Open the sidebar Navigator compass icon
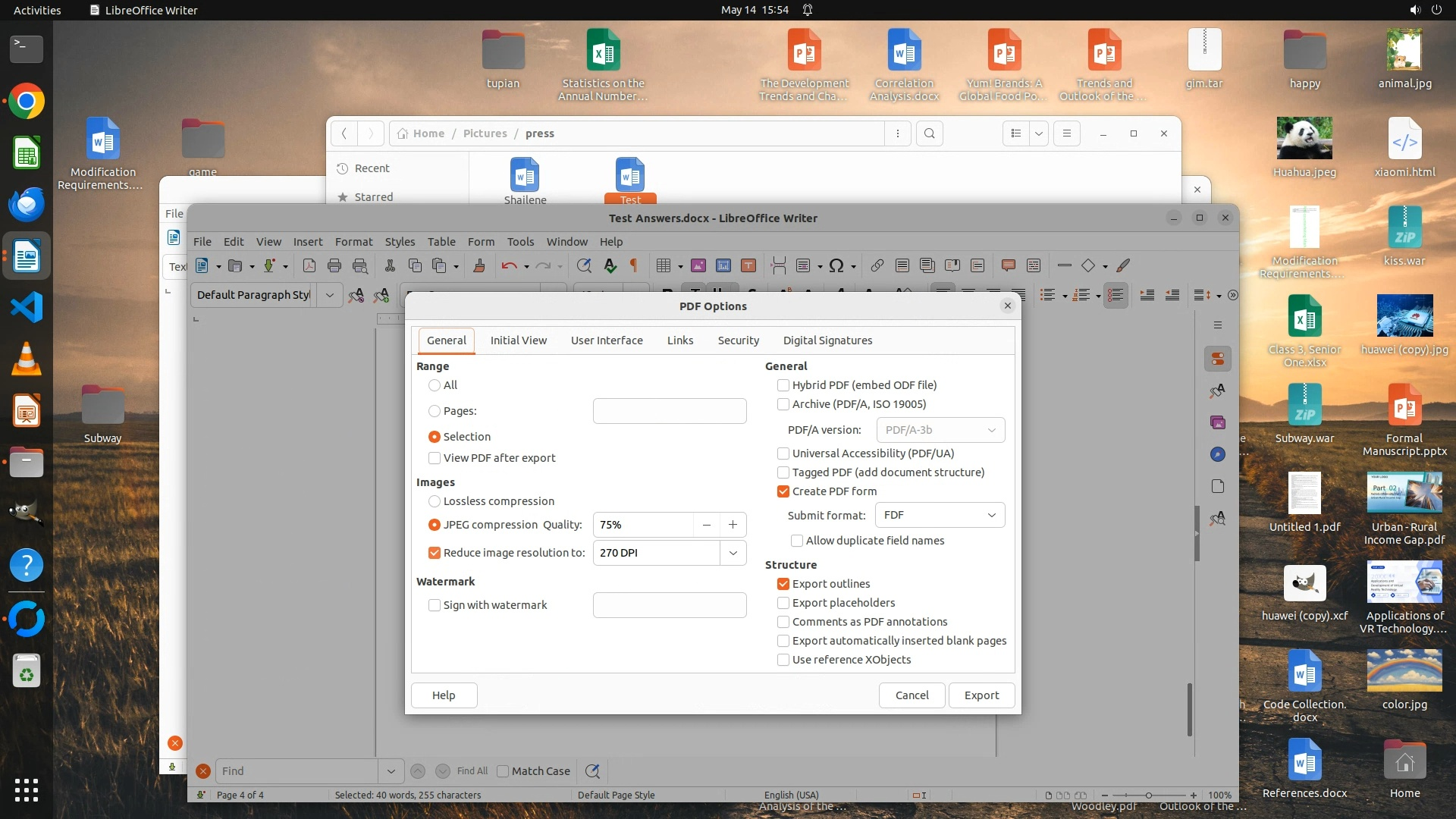Image resolution: width=1456 pixels, height=819 pixels. tap(1218, 454)
